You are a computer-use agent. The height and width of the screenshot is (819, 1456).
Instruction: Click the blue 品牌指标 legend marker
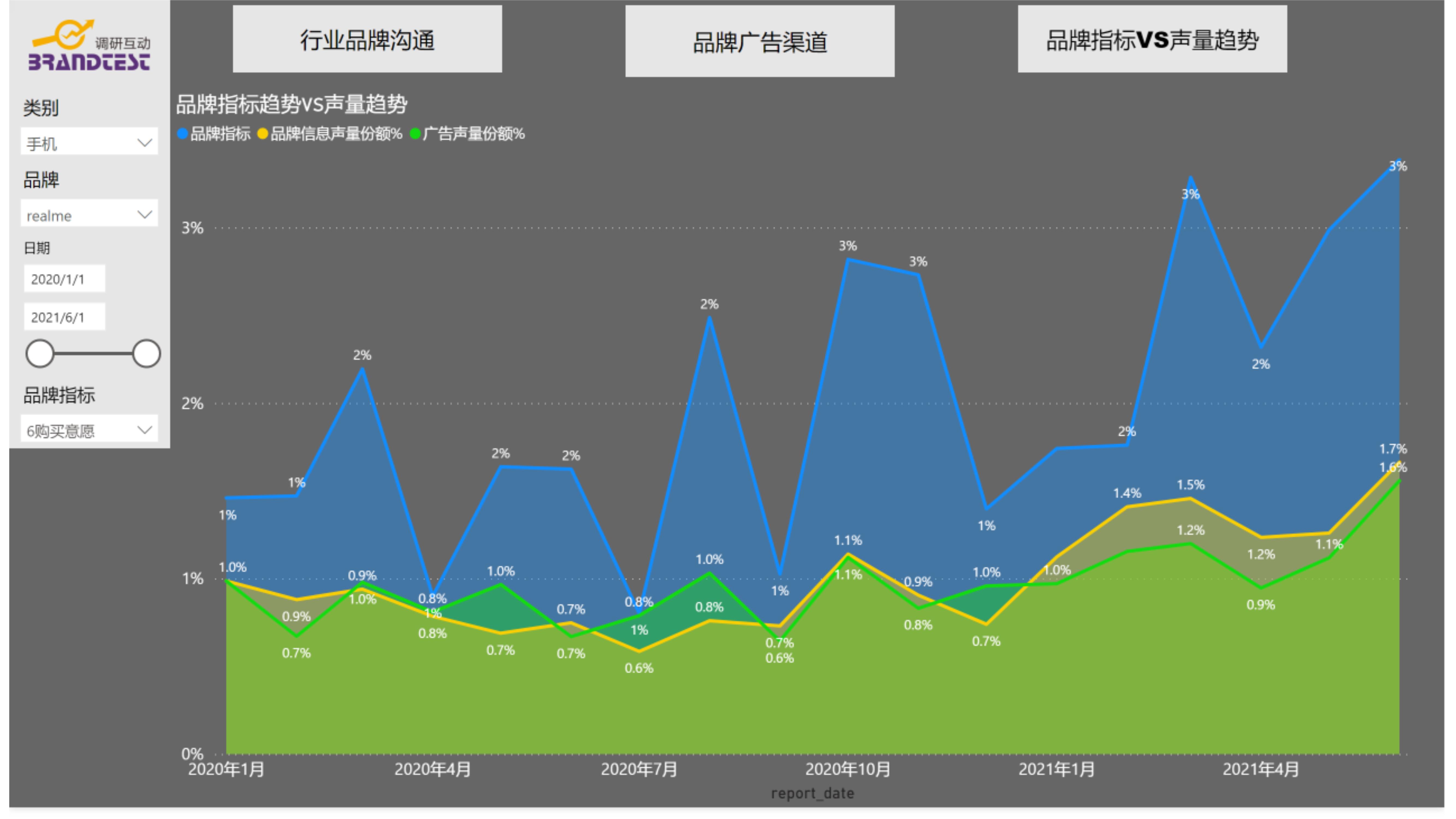tap(183, 134)
